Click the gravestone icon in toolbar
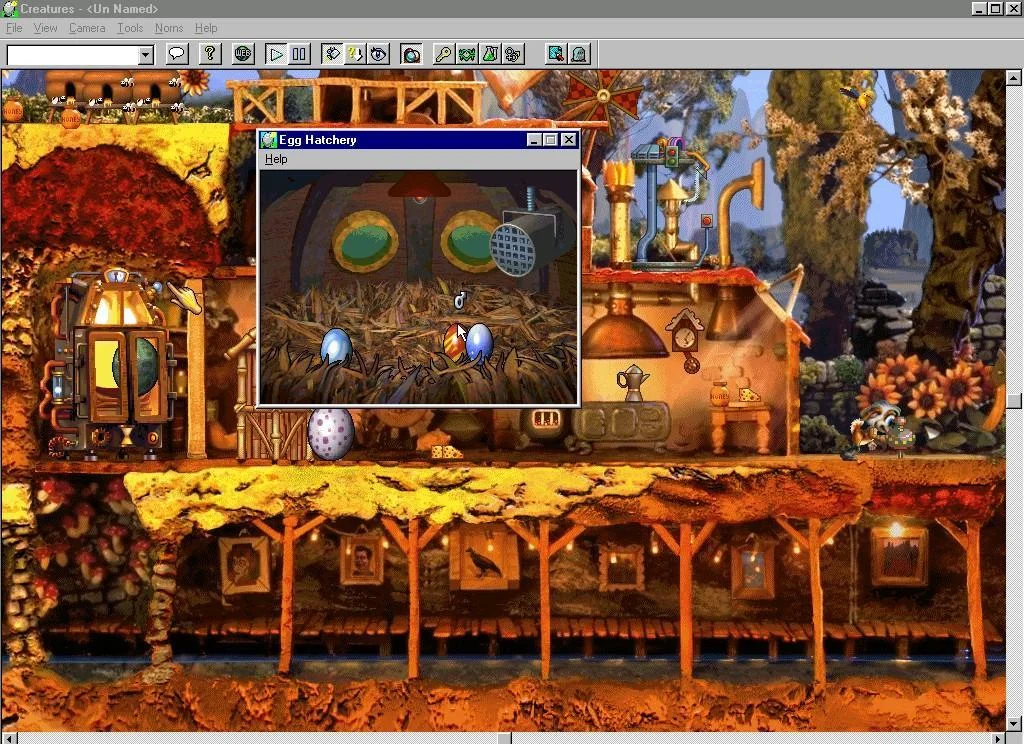Screen dimensions: 1024x744 579,54
